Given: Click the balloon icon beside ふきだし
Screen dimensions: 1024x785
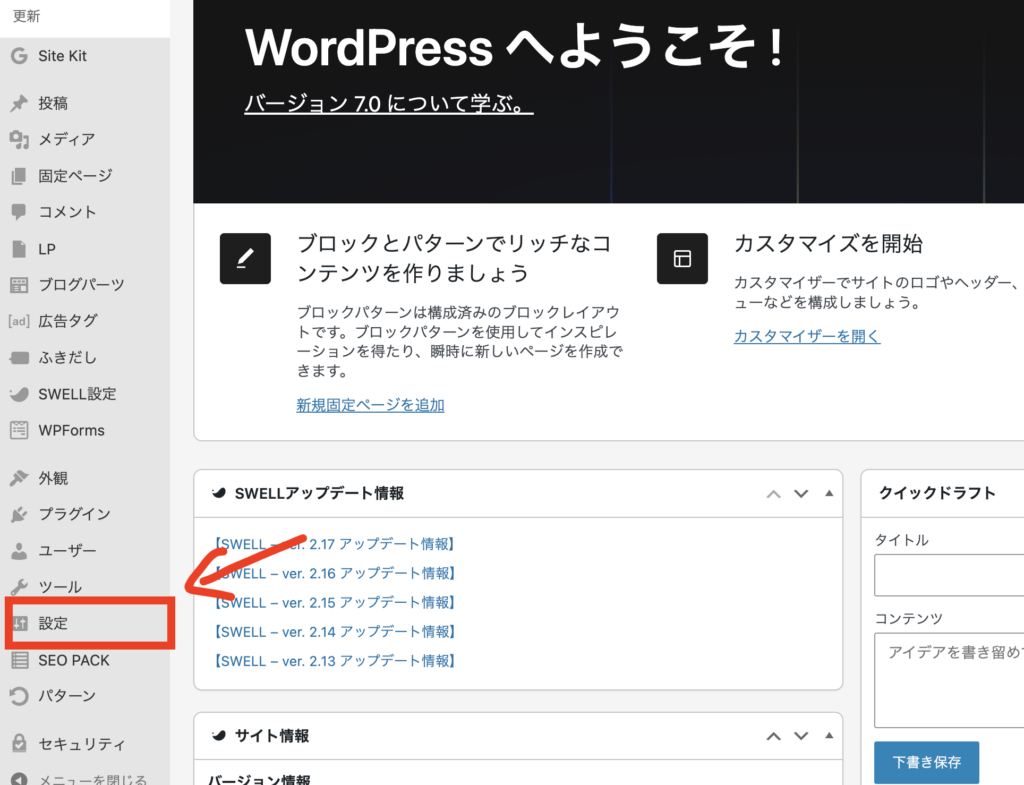Looking at the screenshot, I should pyautogui.click(x=19, y=357).
